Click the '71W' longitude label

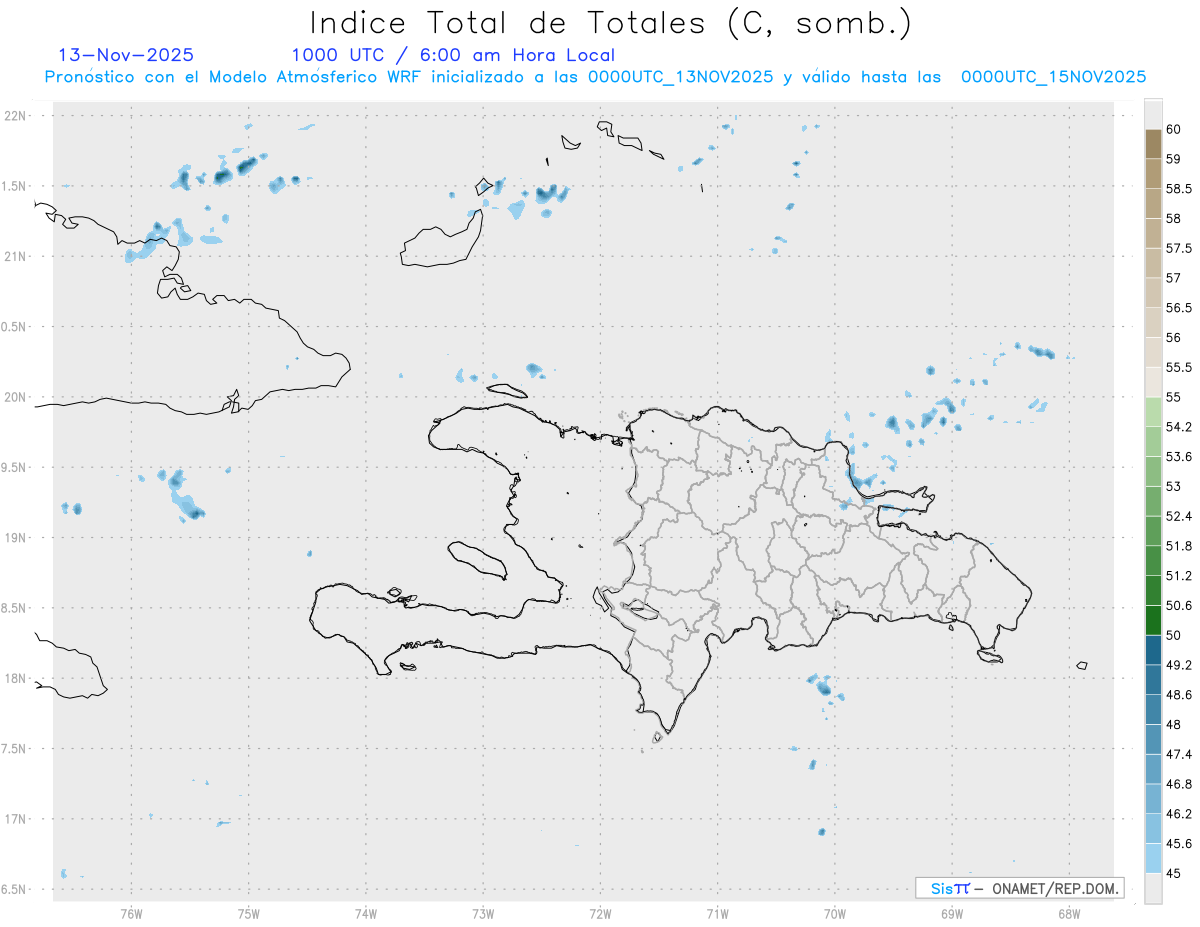coord(717,914)
